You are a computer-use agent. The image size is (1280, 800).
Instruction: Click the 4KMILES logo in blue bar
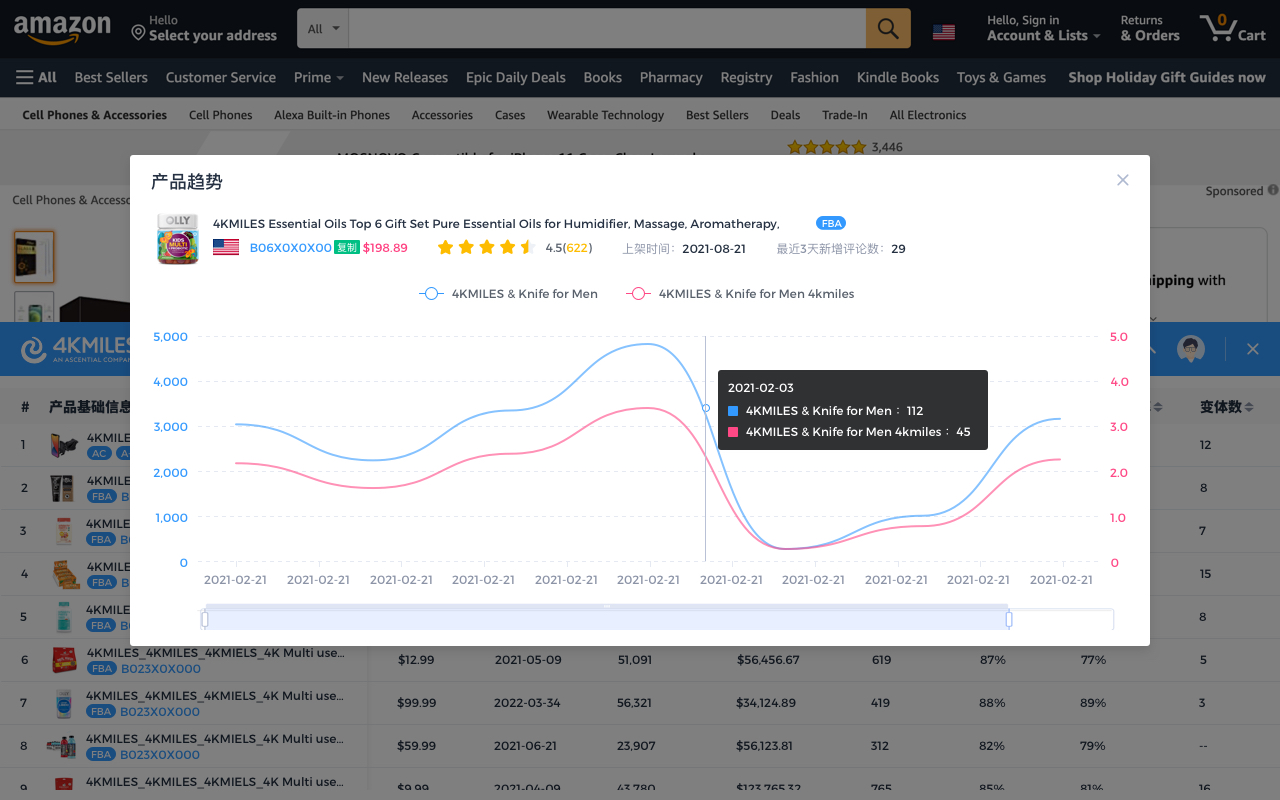point(75,349)
